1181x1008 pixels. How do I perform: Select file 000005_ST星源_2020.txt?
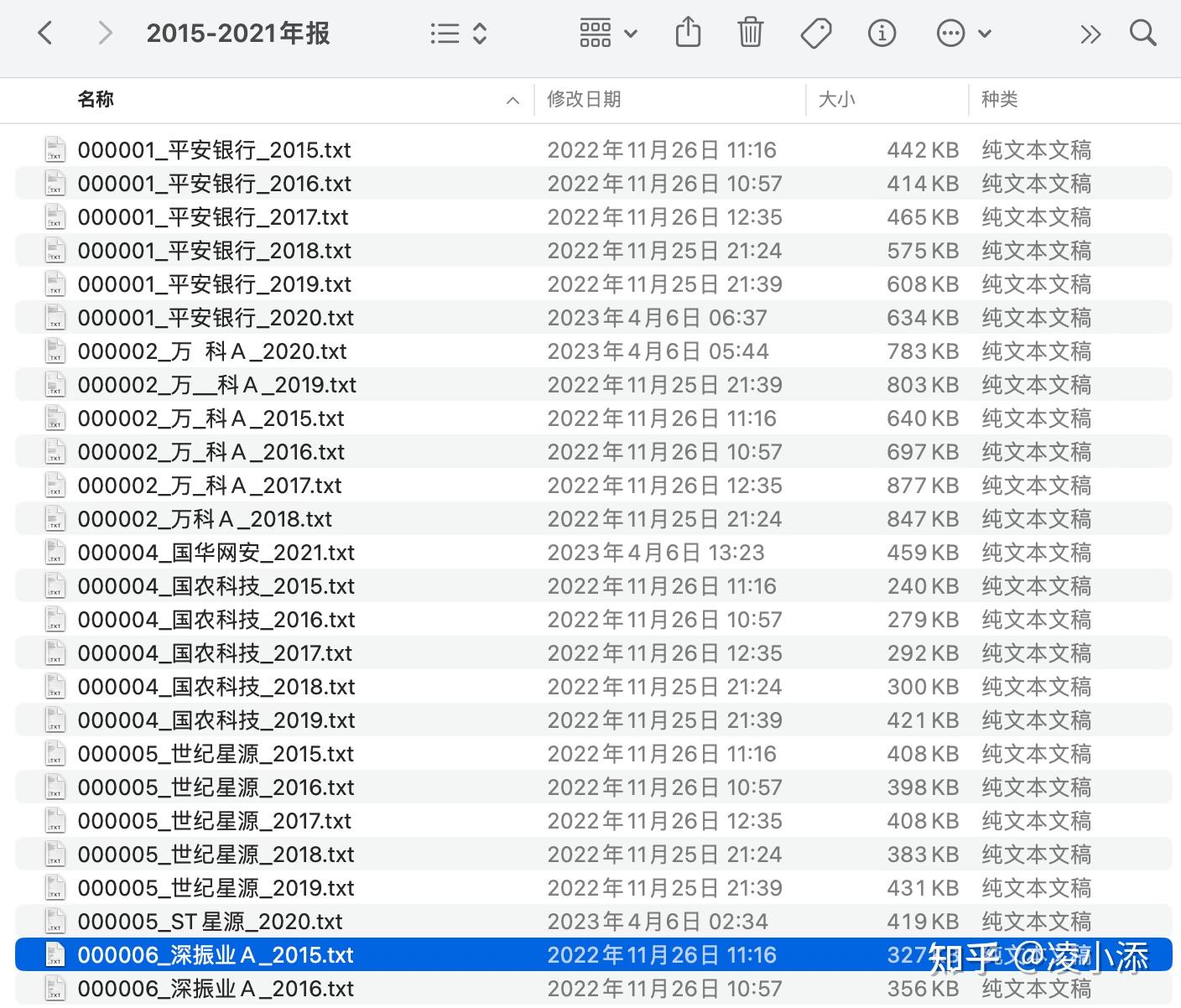(x=594, y=922)
